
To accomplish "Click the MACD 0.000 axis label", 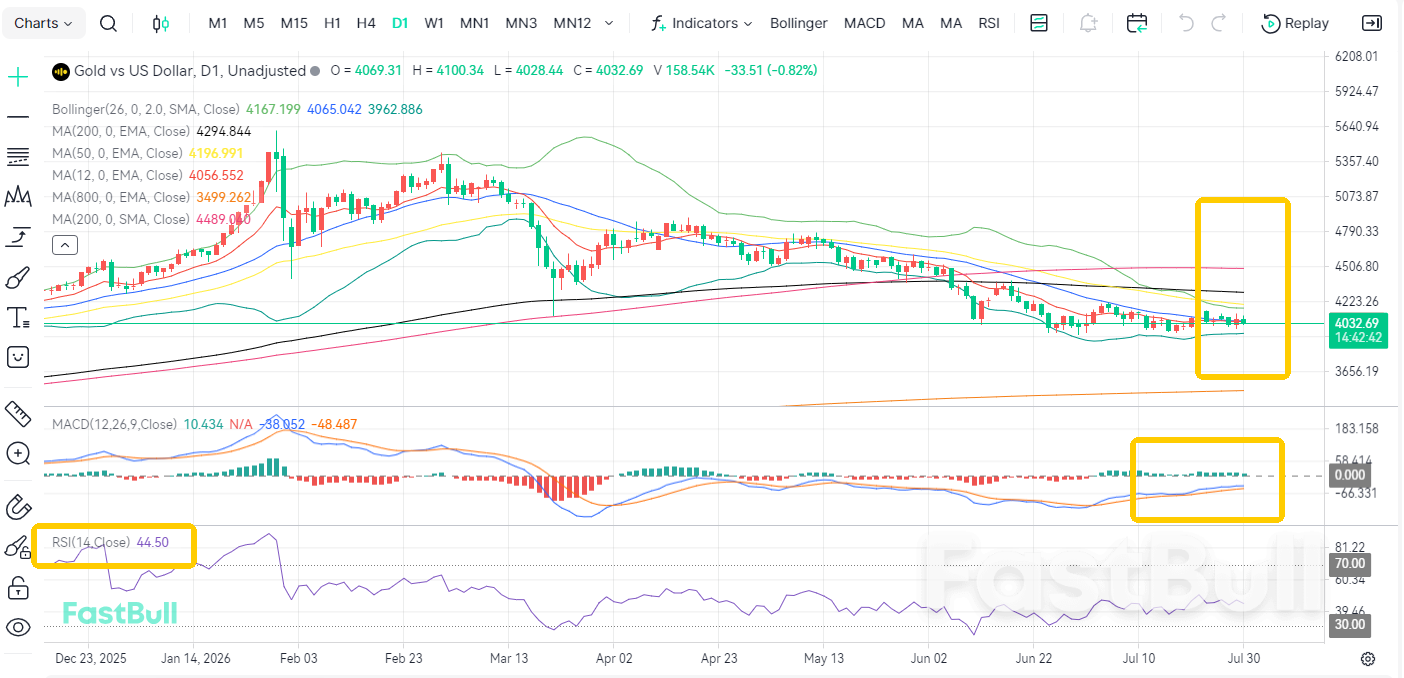I will 1349,475.
